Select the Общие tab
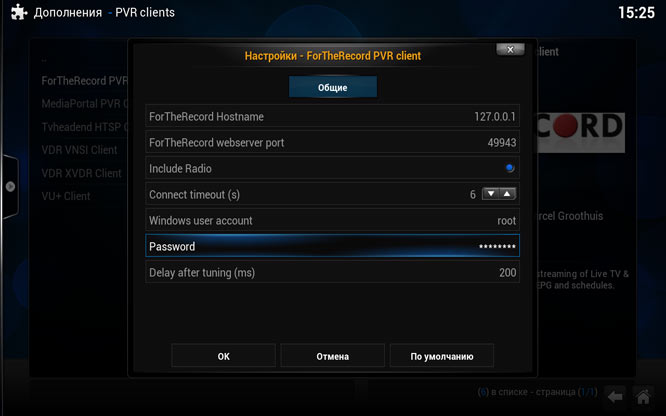This screenshot has width=666, height=416. (x=333, y=88)
